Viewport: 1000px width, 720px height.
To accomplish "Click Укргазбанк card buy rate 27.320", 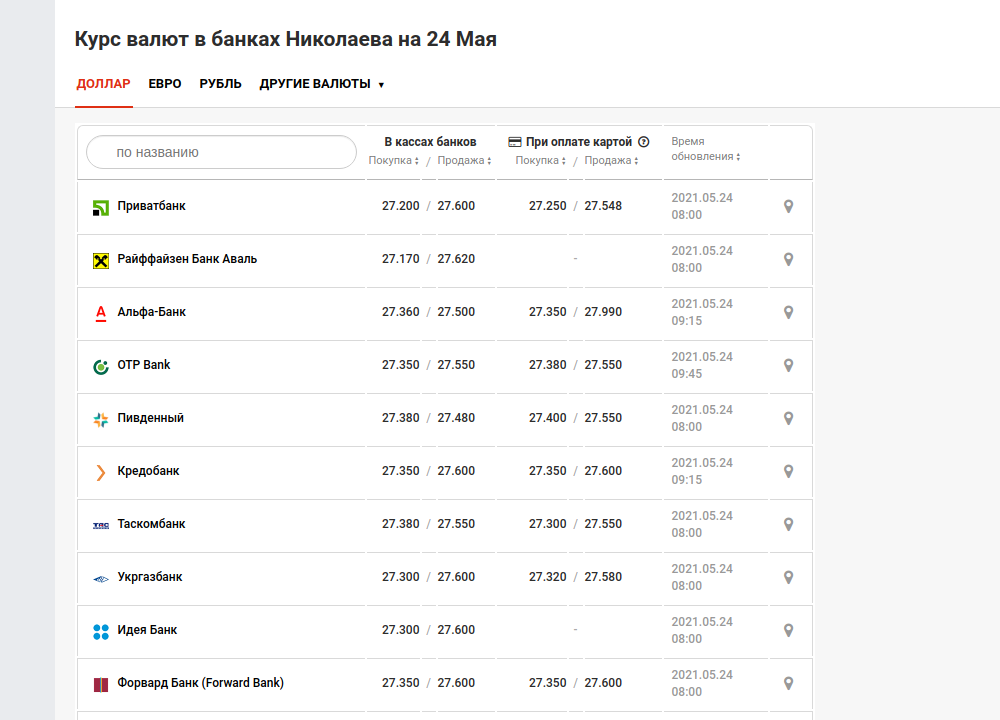I will tap(548, 577).
